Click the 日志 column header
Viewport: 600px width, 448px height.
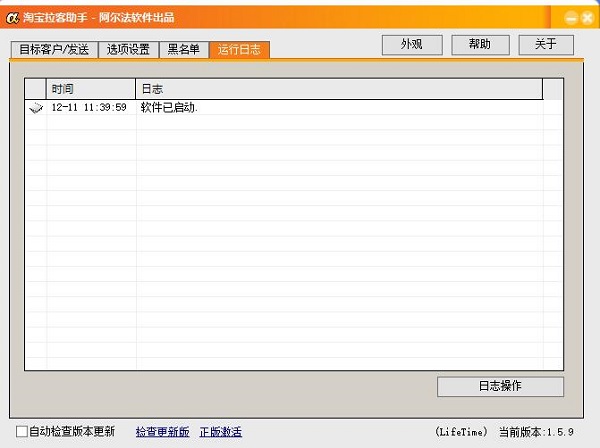(339, 89)
